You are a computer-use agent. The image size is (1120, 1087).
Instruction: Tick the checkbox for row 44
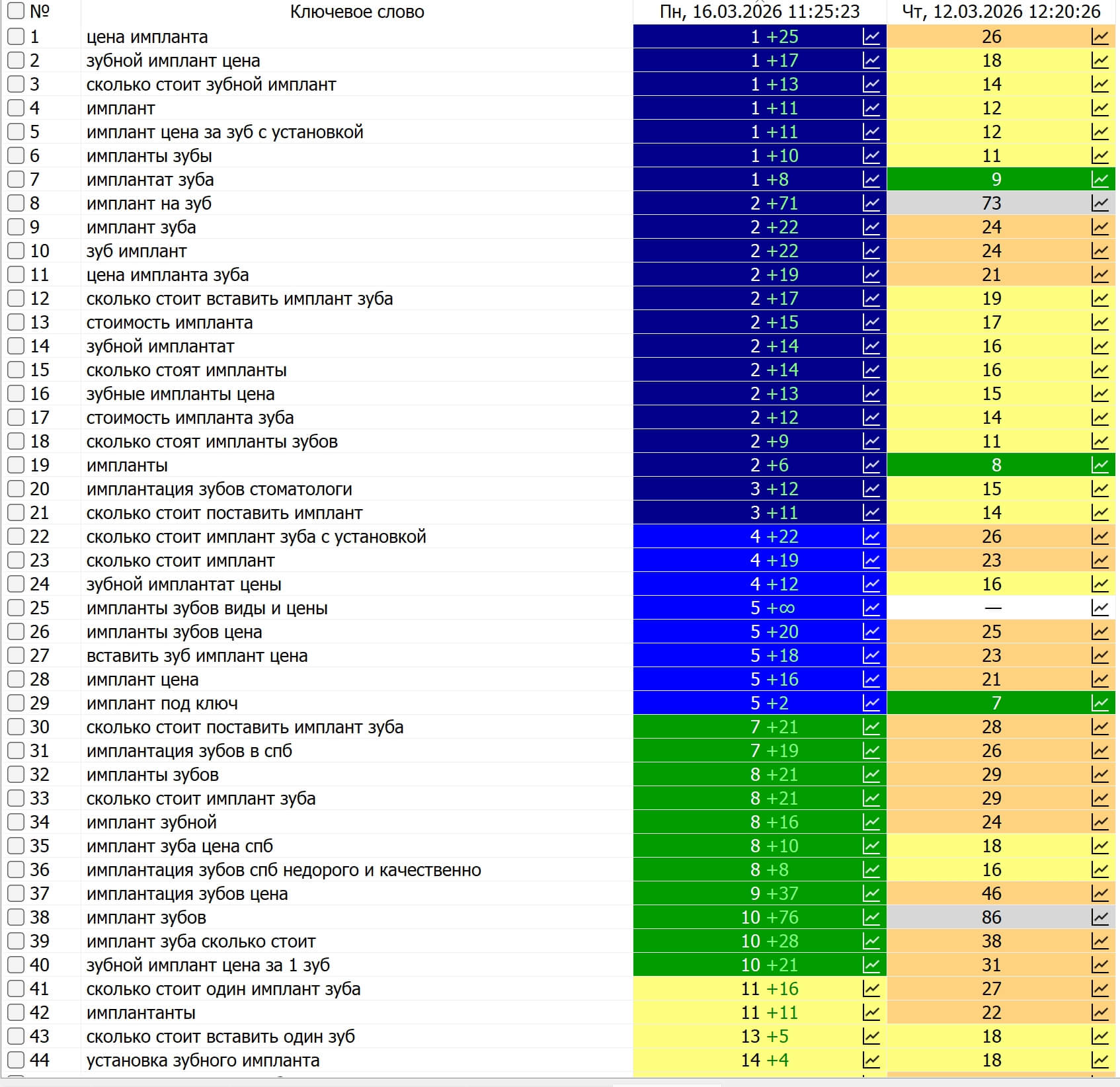16,1061
